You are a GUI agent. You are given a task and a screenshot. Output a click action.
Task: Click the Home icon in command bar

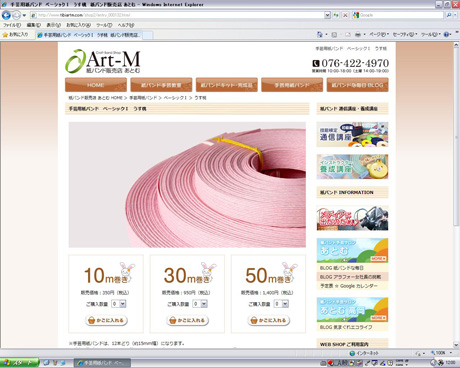pos(320,34)
